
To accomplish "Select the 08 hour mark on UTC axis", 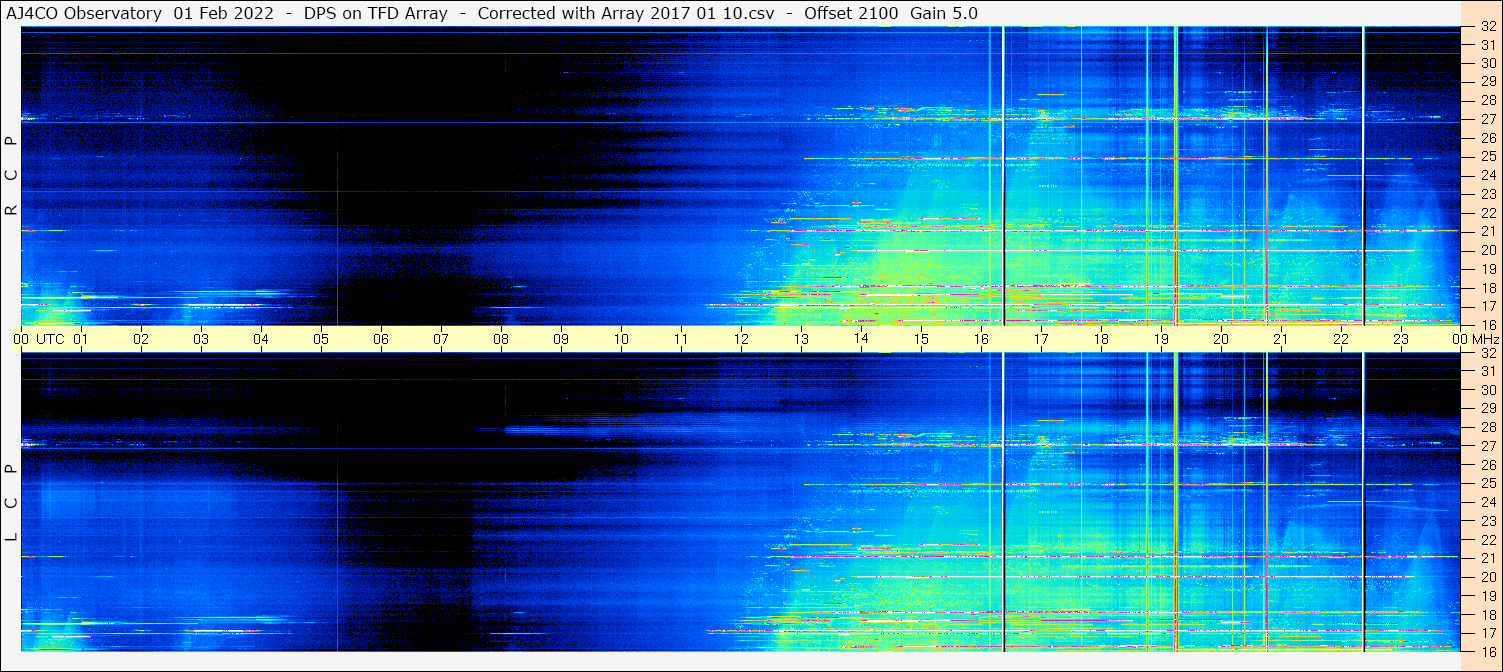I will [501, 339].
